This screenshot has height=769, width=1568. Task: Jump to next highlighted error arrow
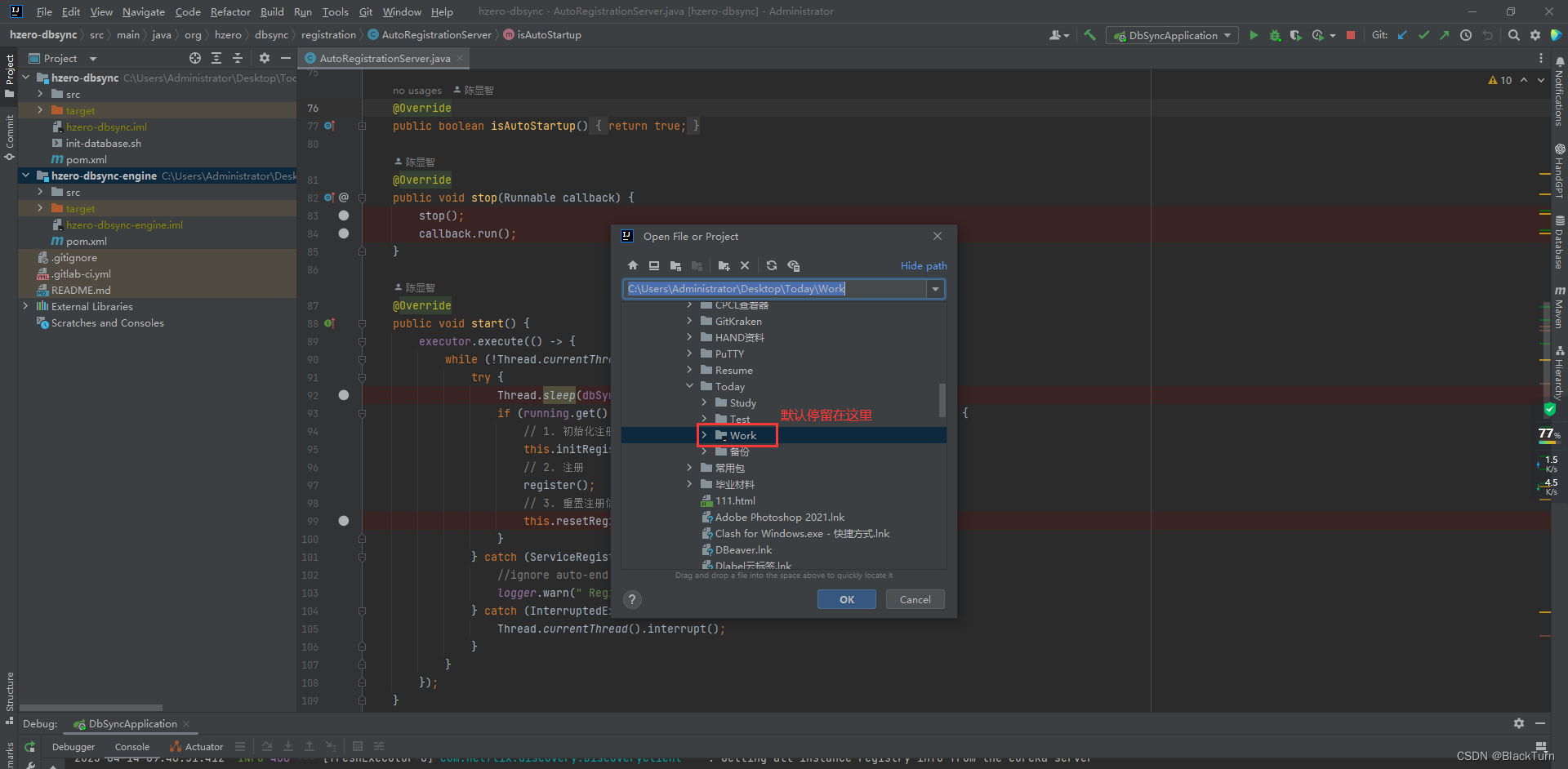point(1541,80)
